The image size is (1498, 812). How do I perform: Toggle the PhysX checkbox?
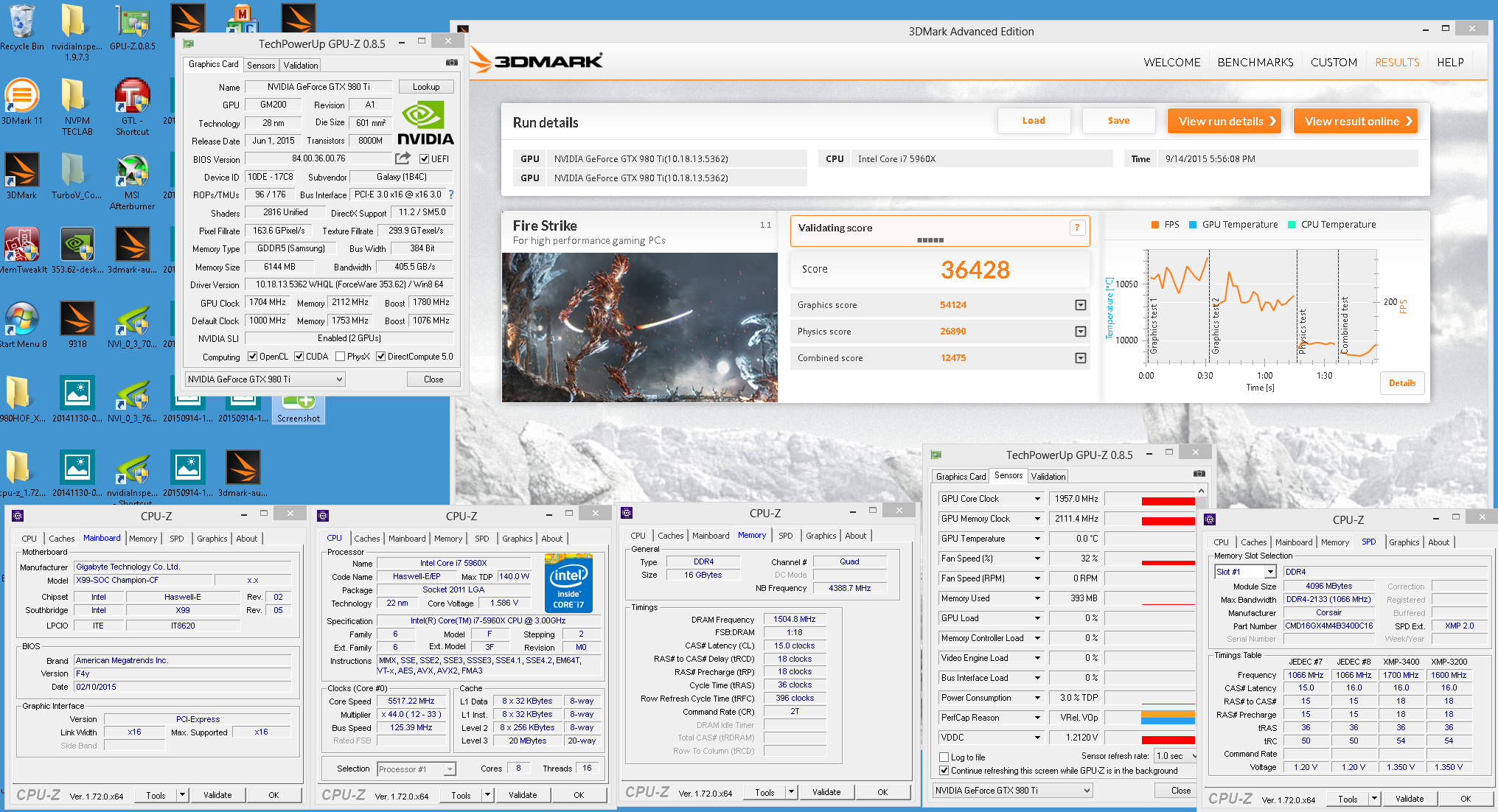tap(340, 357)
